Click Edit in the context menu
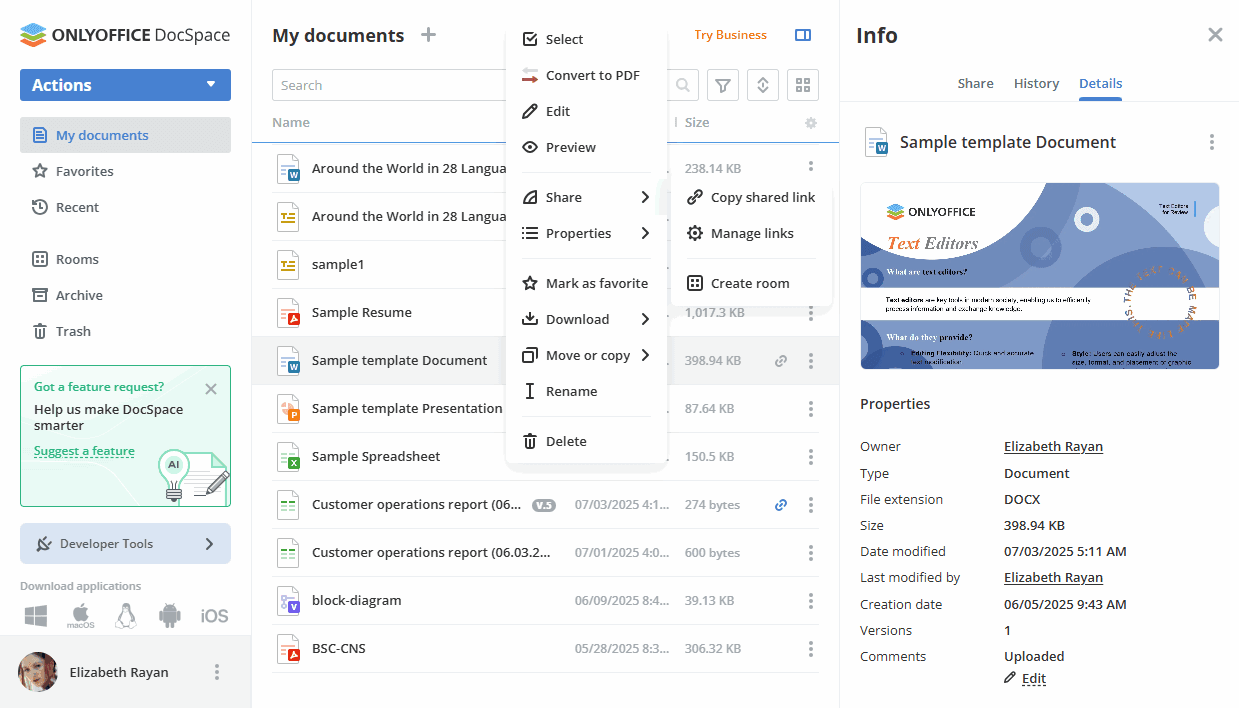This screenshot has height=708, width=1239. [x=586, y=111]
